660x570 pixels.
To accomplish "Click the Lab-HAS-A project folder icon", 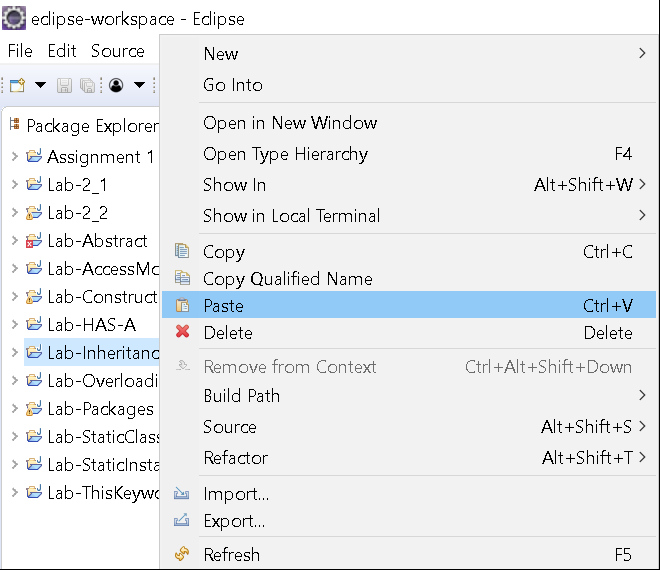I will click(x=34, y=324).
